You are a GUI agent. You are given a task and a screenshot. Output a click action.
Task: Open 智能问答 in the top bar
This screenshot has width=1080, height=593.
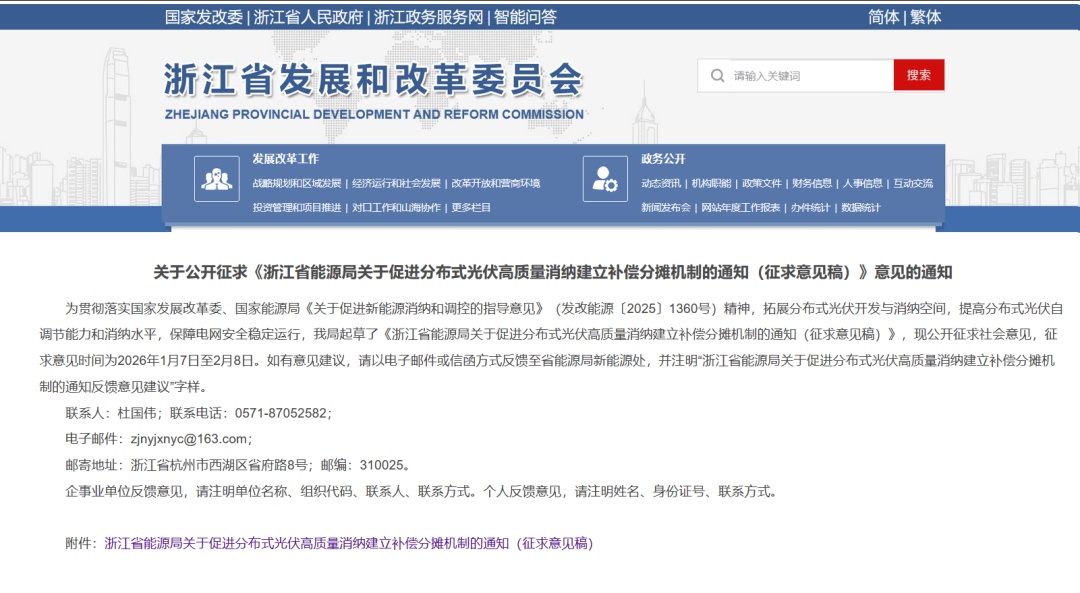(x=525, y=17)
